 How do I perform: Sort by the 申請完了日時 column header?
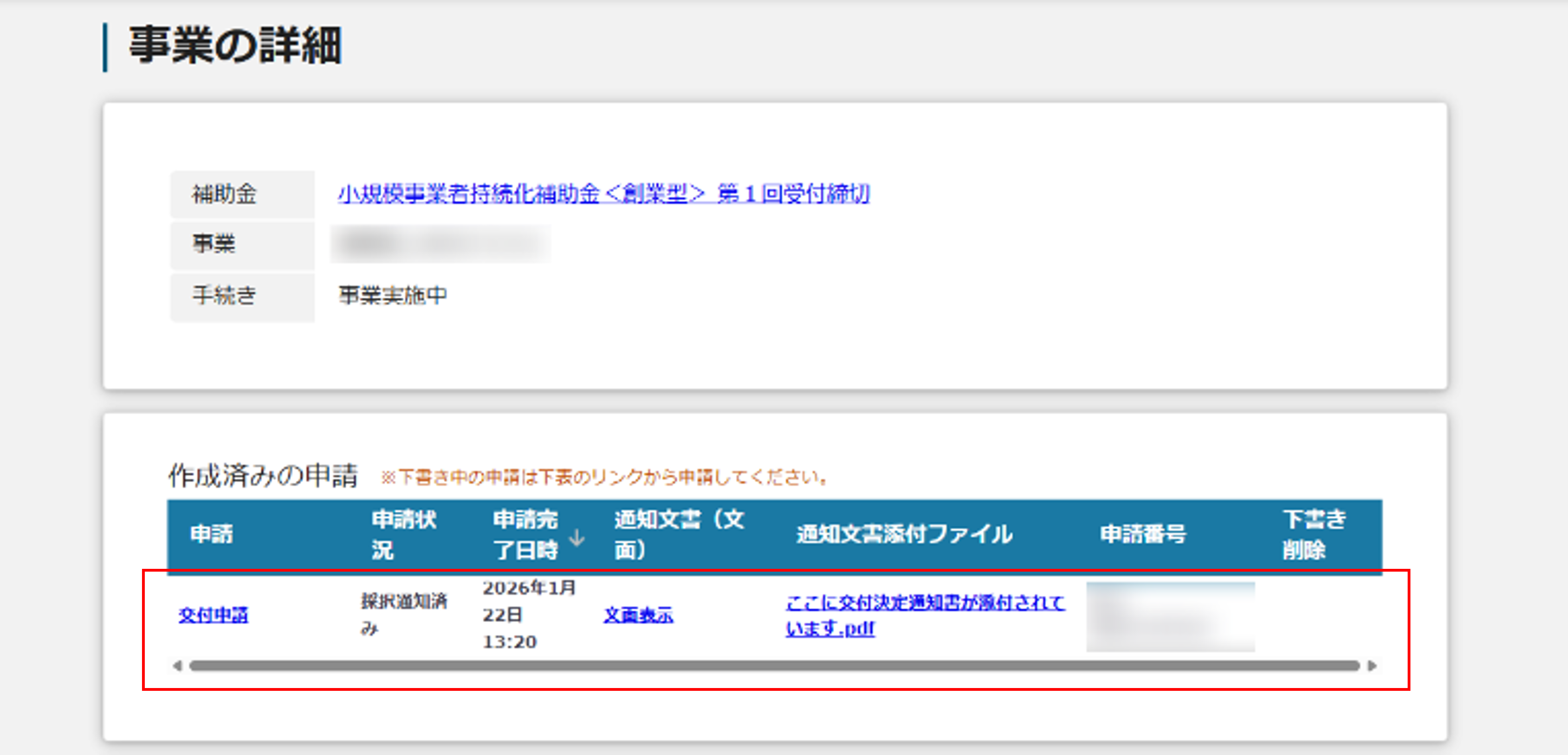coord(525,535)
